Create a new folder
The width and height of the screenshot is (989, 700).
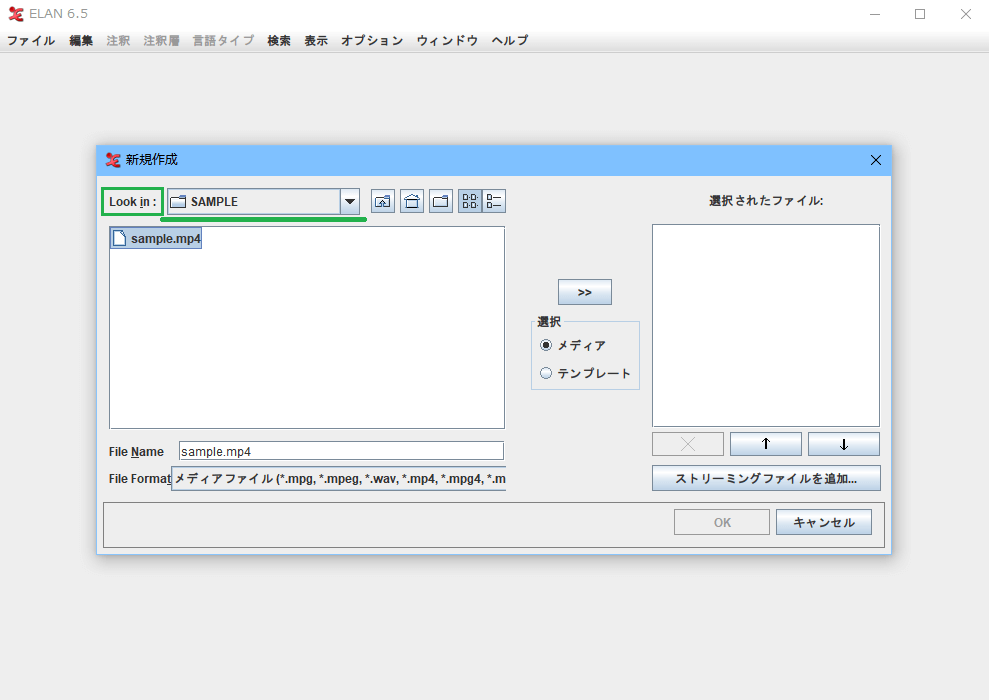pyautogui.click(x=441, y=201)
